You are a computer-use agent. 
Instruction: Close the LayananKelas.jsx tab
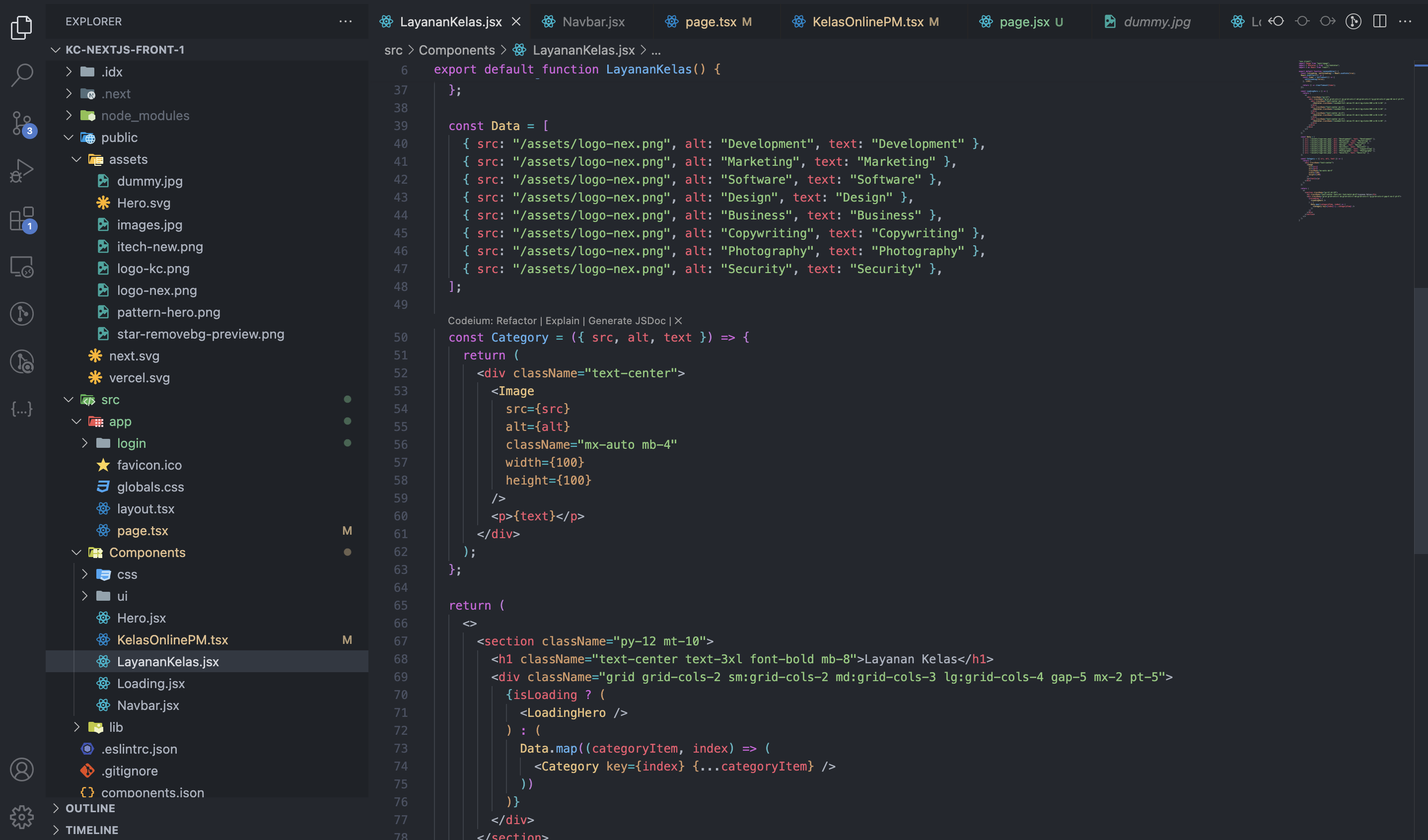point(516,21)
